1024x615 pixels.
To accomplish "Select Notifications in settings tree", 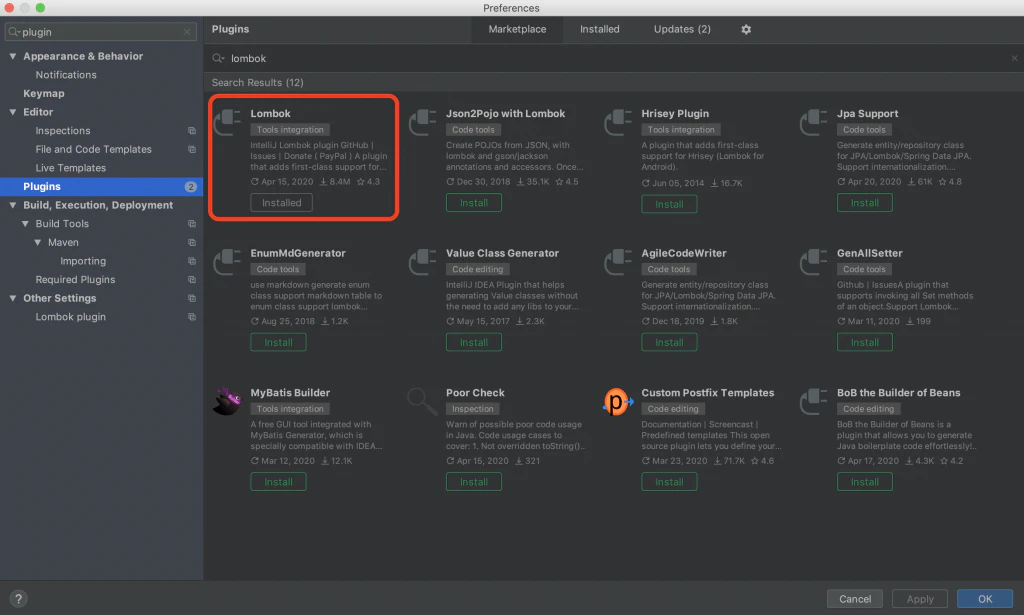I will (x=66, y=75).
